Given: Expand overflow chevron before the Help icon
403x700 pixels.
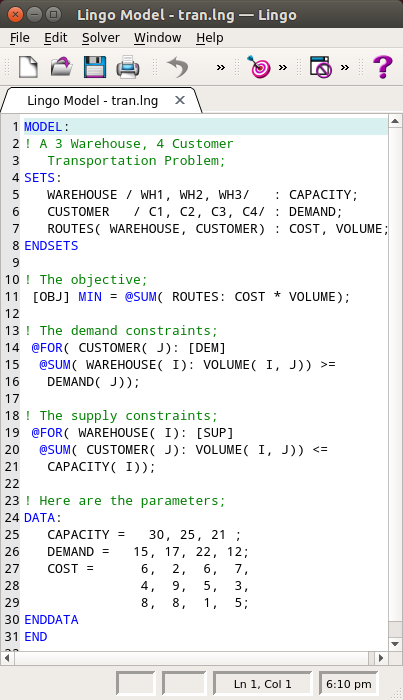Looking at the screenshot, I should 345,68.
